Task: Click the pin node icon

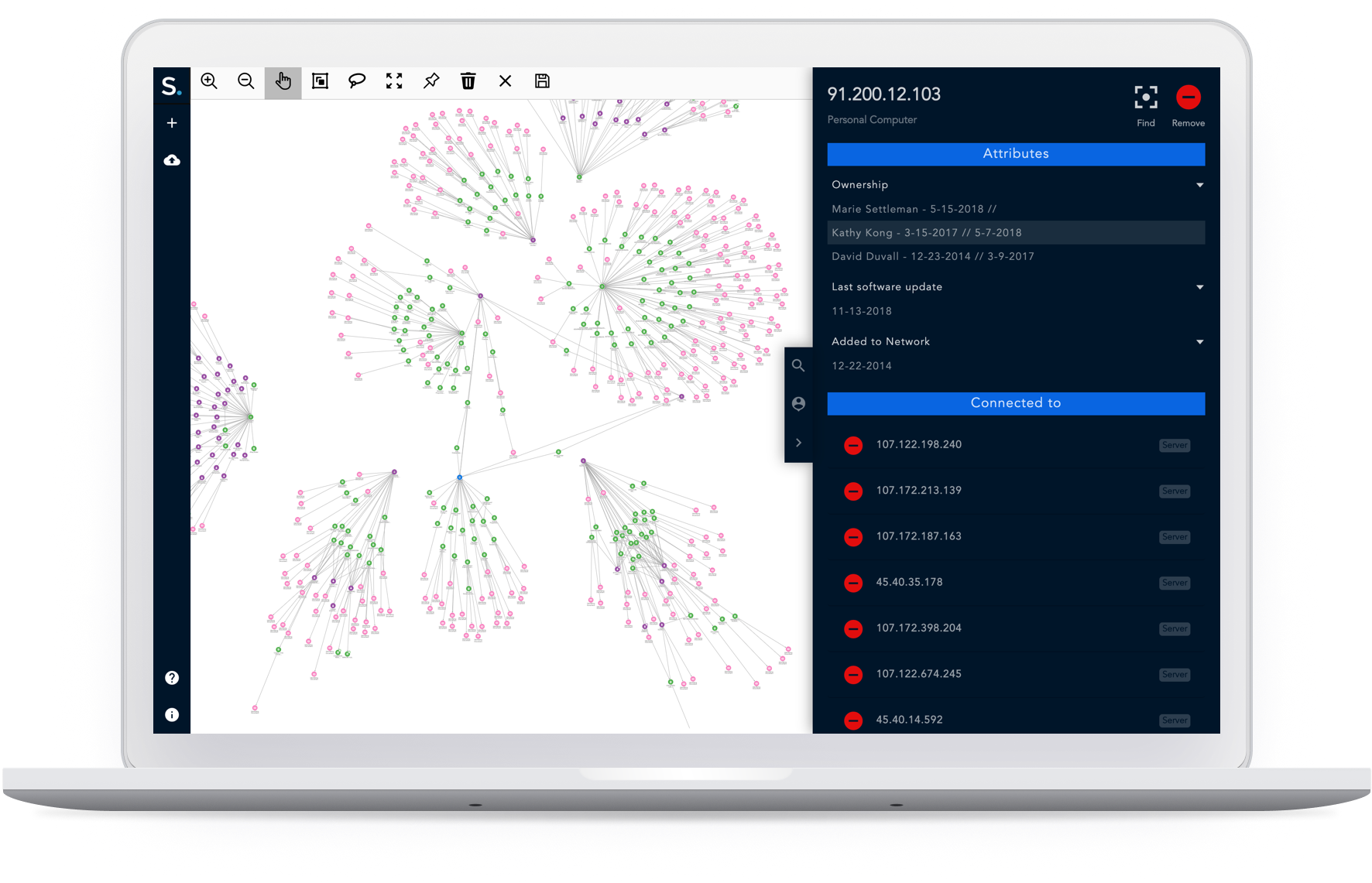Action: [x=431, y=81]
